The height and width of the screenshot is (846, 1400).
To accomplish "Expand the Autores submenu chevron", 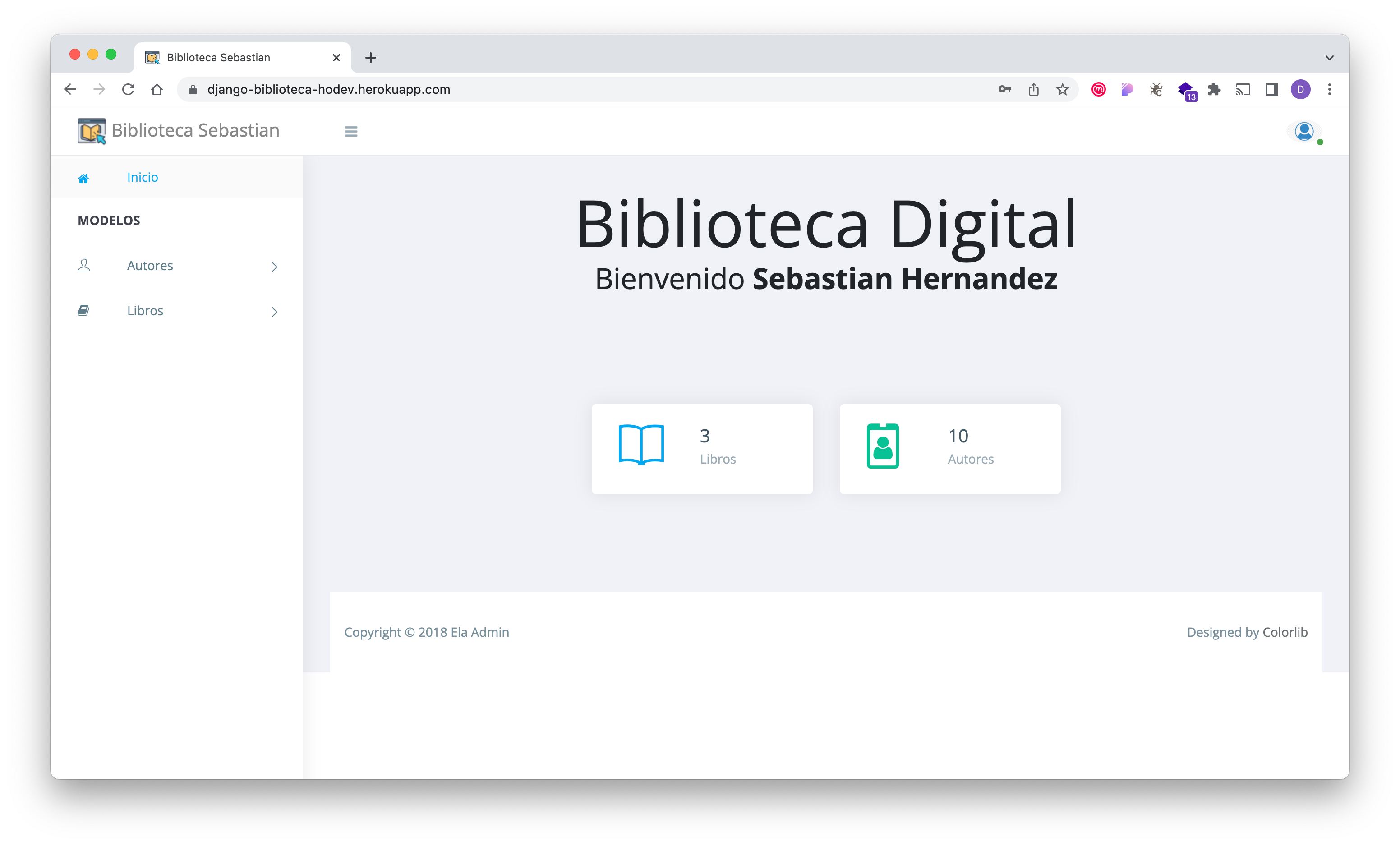I will [274, 267].
